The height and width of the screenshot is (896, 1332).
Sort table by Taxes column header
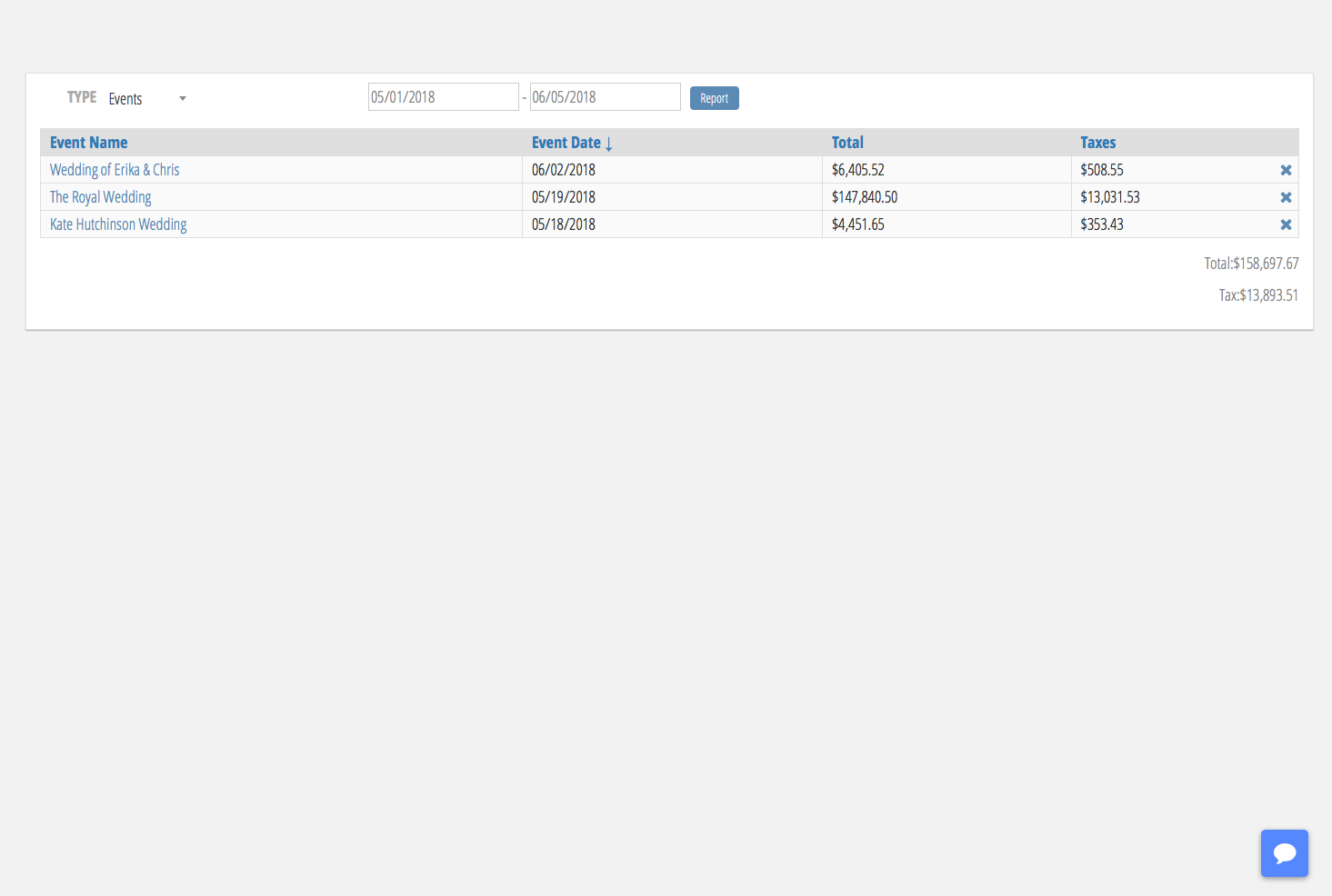1097,143
